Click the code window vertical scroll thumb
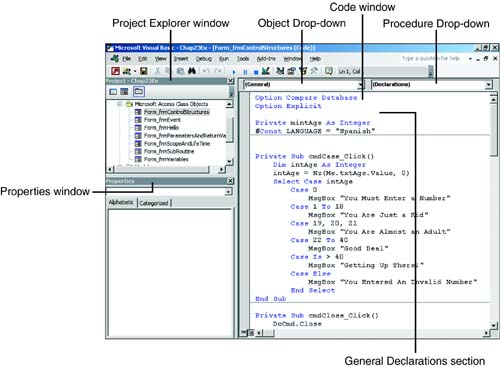Screen dimensions: 500x367 click(493, 129)
